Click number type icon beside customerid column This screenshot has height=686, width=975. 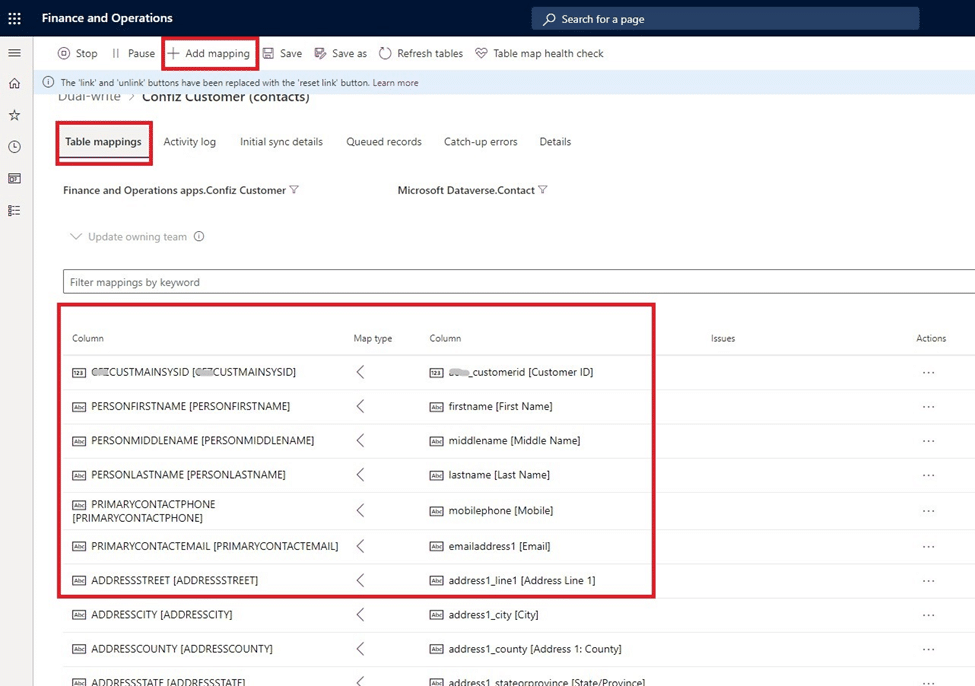tap(437, 373)
